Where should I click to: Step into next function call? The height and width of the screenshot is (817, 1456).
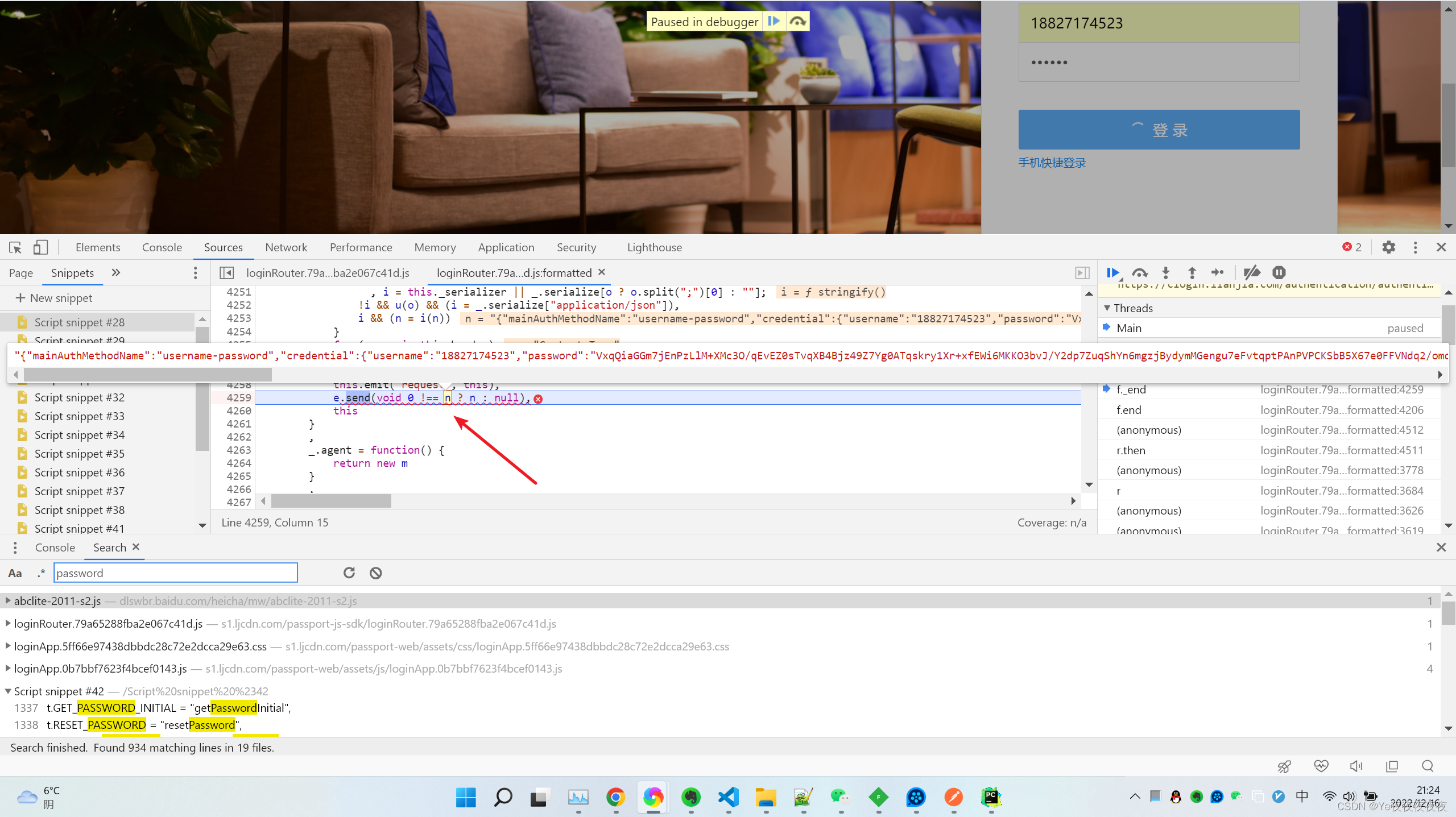tap(1165, 273)
